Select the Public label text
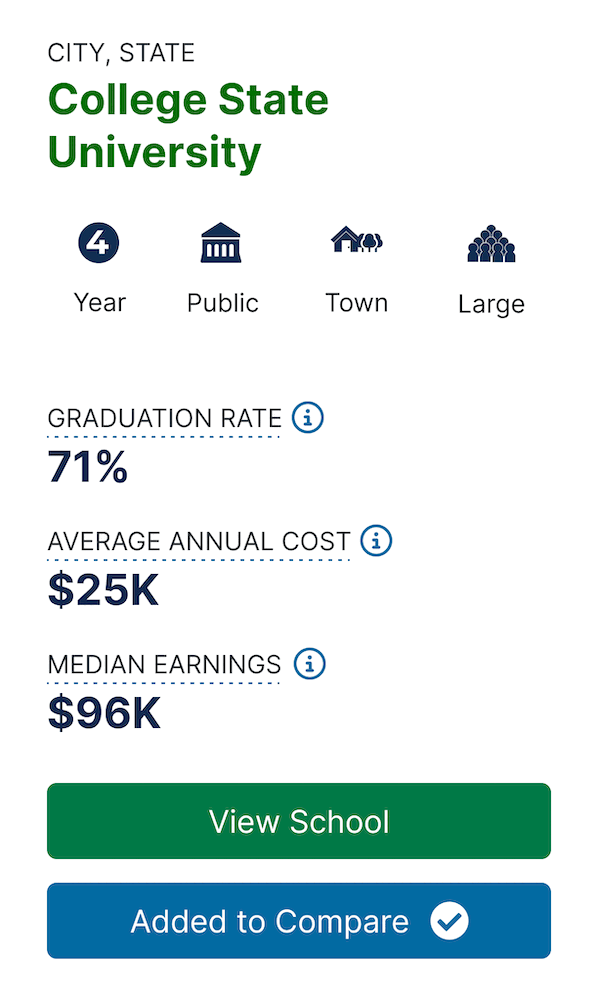This screenshot has height=995, width=600. (x=223, y=303)
